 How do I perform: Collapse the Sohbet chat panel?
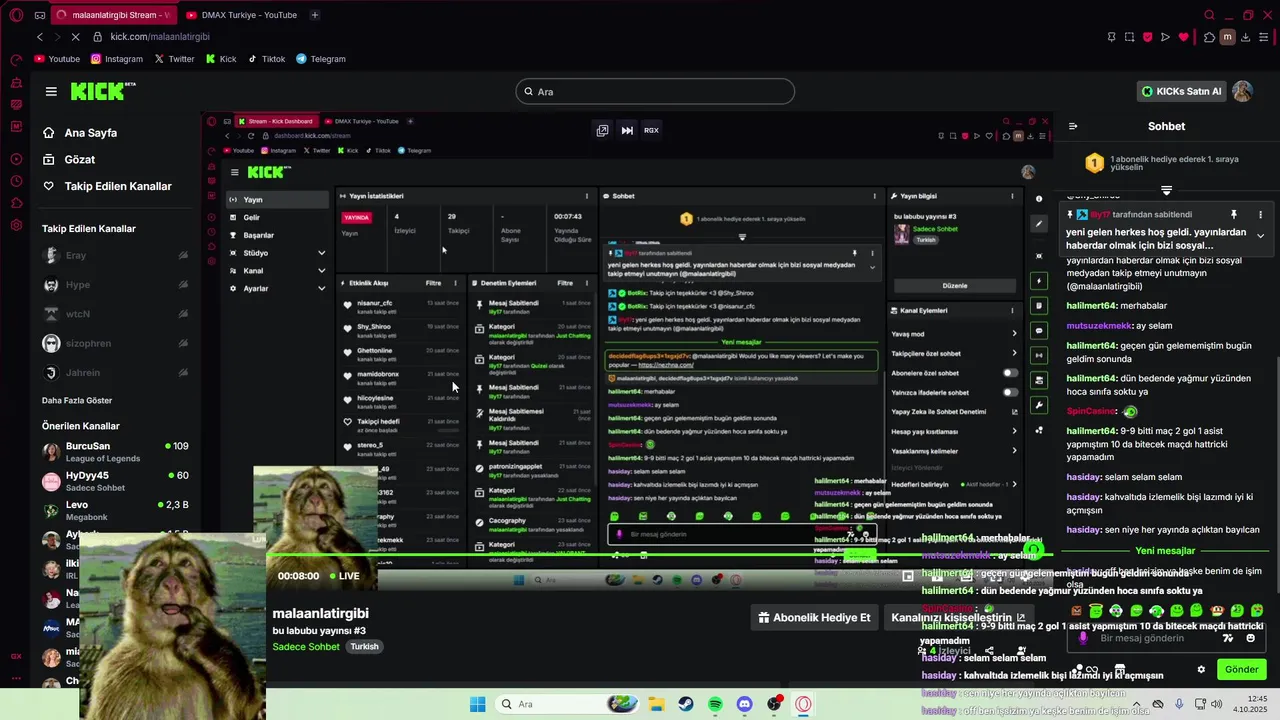coord(1073,126)
